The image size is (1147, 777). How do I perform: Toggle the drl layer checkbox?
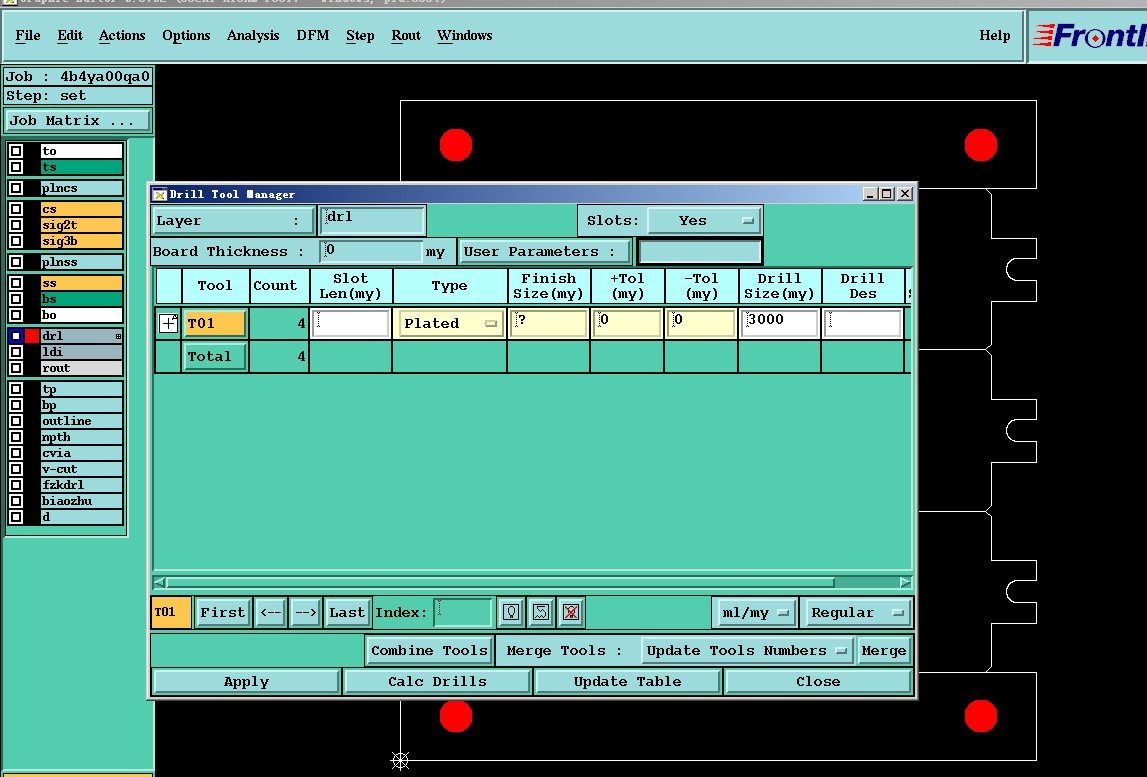click(16, 336)
